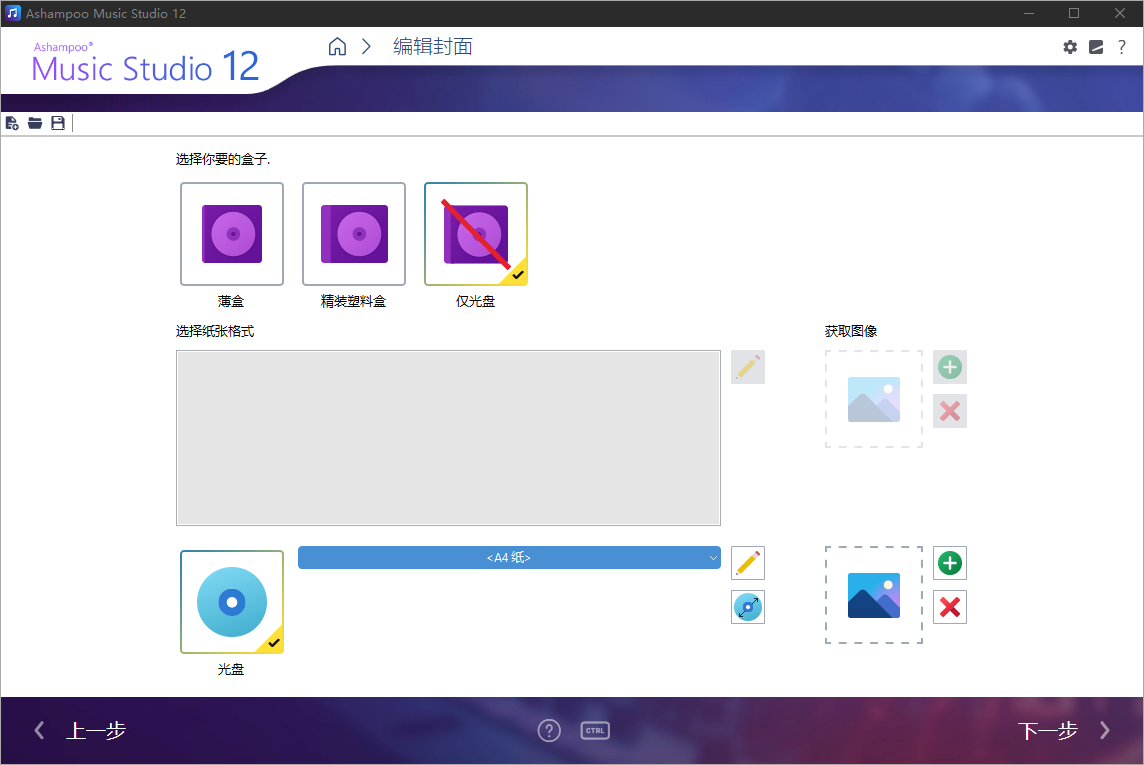Image resolution: width=1144 pixels, height=765 pixels.
Task: Open a saved cover file
Action: 35,122
